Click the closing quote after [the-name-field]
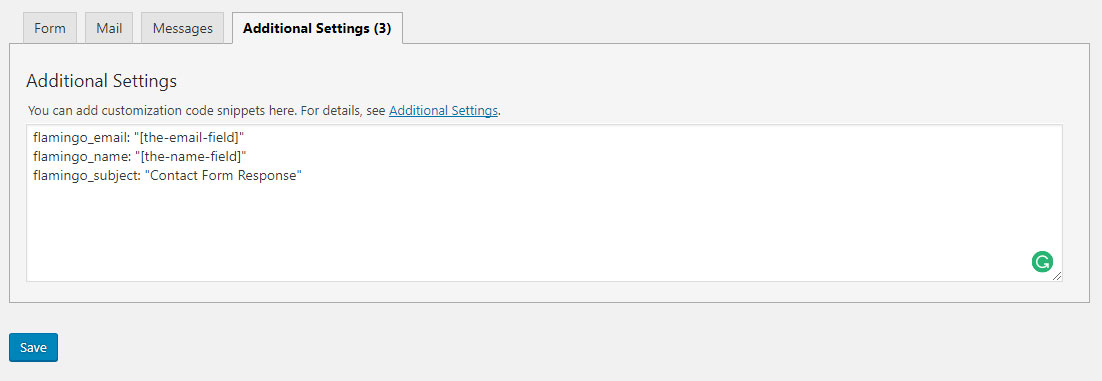The width and height of the screenshot is (1102, 381). point(243,153)
